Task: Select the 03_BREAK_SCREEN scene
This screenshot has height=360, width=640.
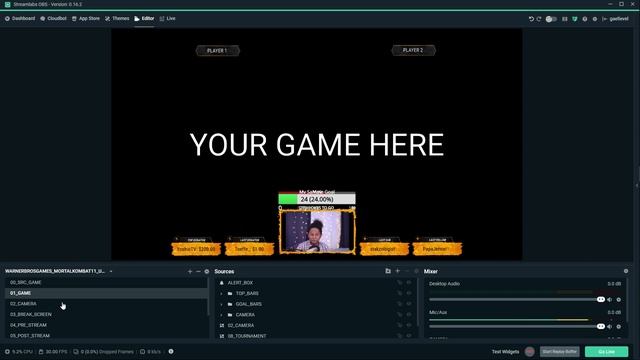Action: click(x=106, y=314)
